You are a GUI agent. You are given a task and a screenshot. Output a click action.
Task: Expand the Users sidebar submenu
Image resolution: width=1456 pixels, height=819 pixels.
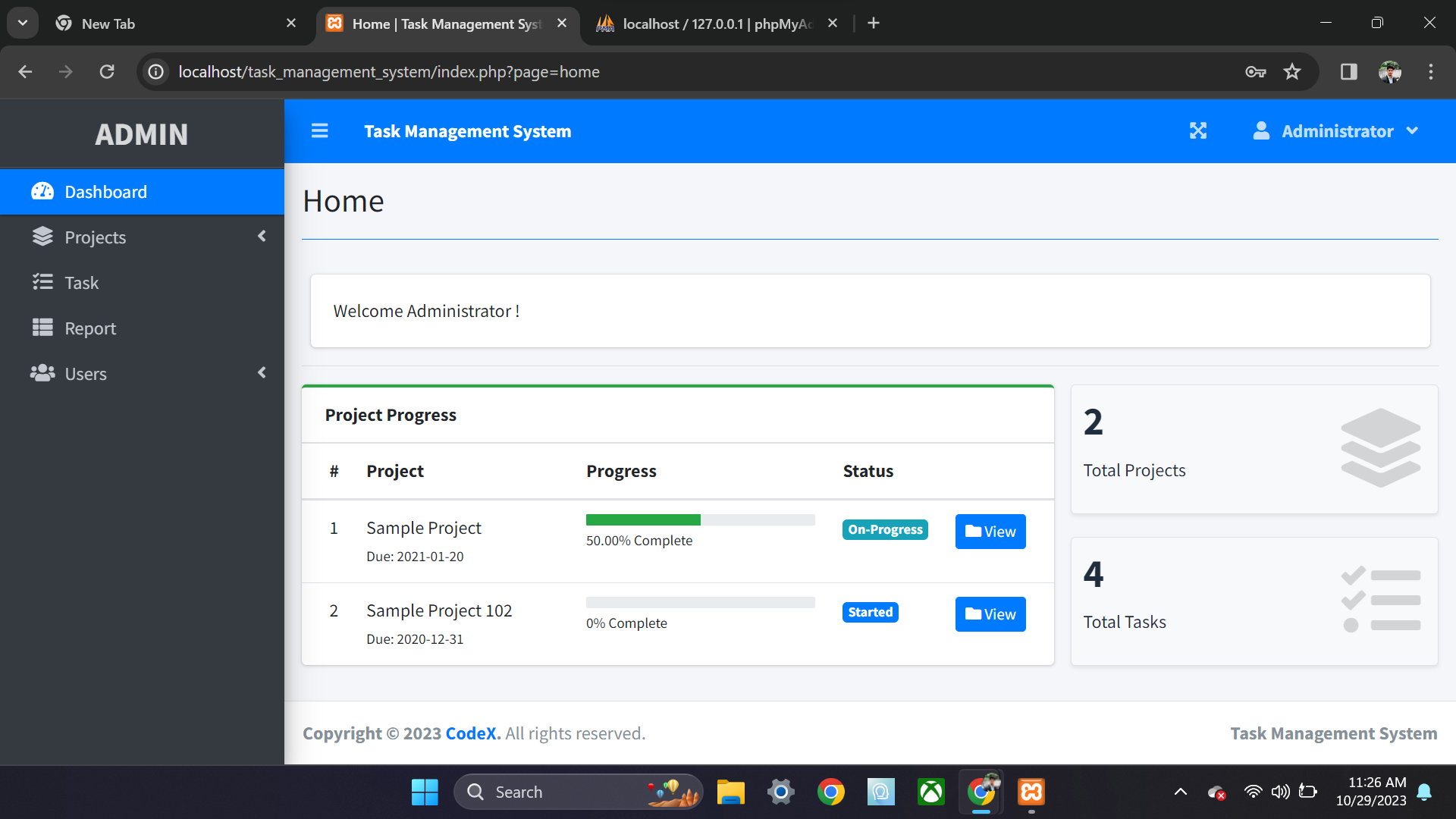262,373
